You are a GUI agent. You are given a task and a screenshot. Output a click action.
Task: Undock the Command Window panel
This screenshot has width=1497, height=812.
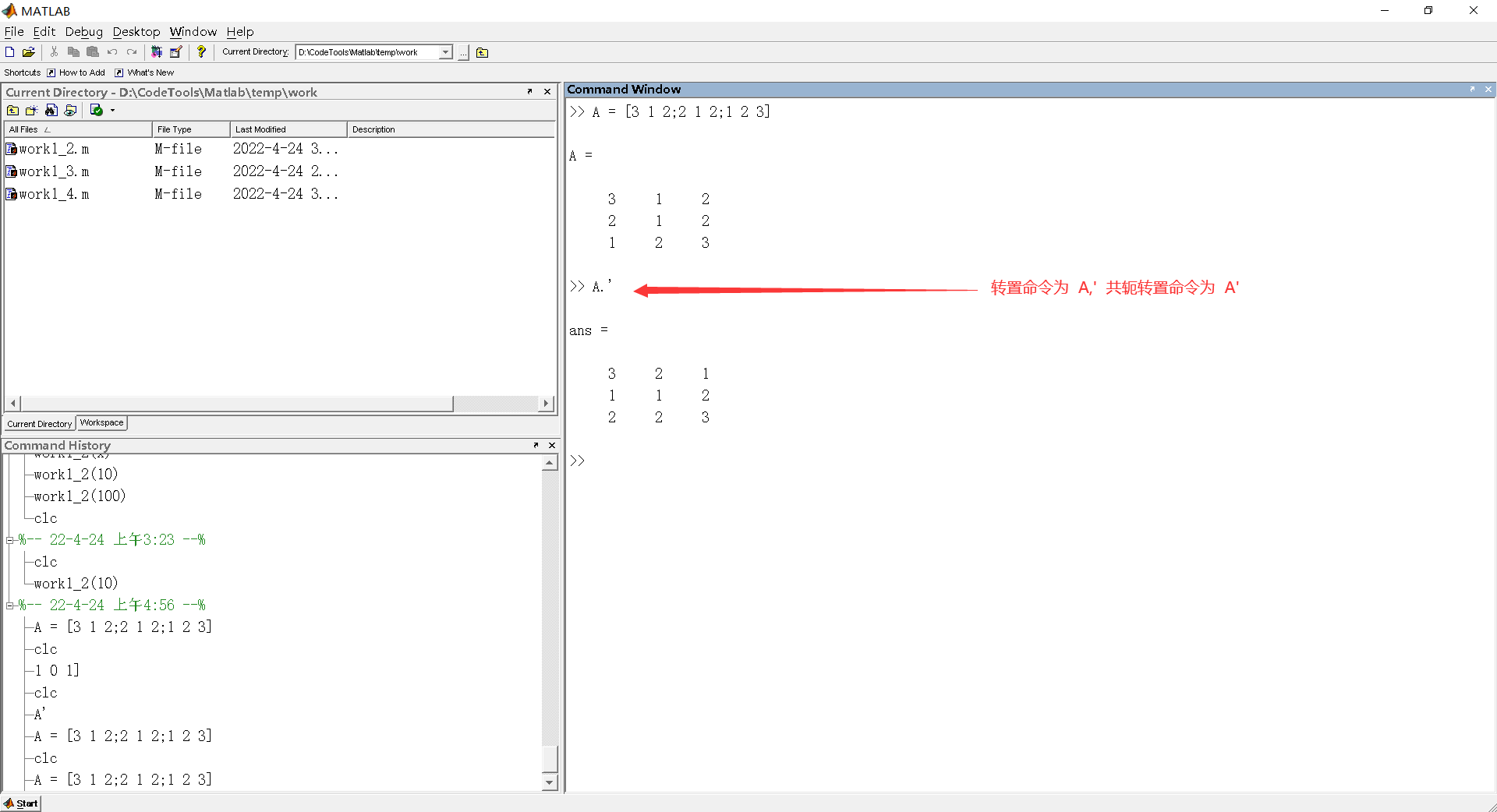[x=1472, y=89]
